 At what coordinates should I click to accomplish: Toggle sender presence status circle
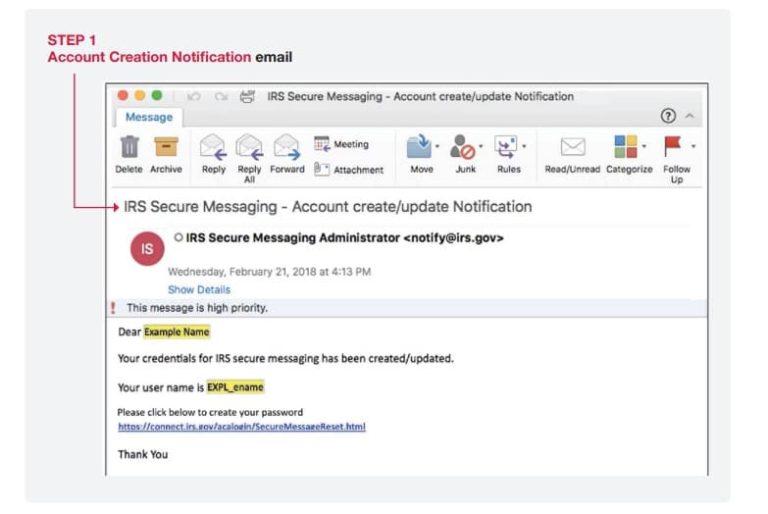click(x=178, y=238)
